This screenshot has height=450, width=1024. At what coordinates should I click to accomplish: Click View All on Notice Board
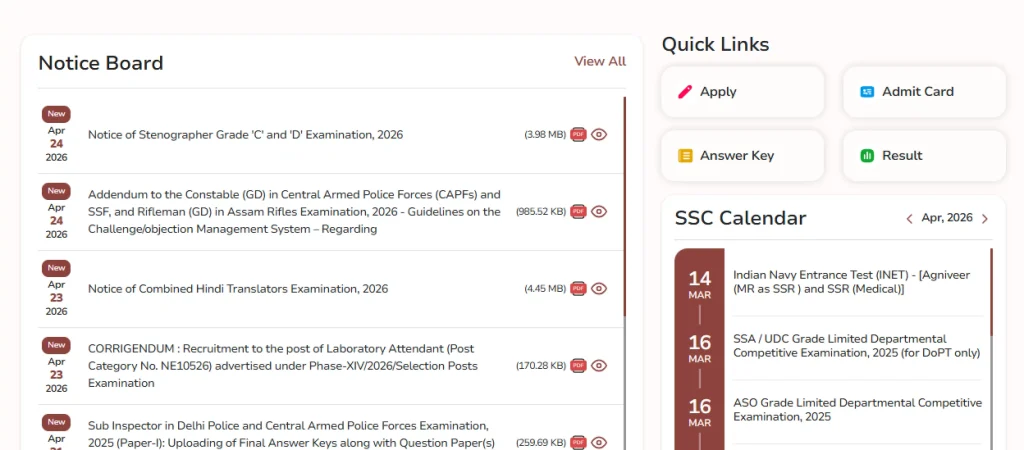[x=600, y=61]
